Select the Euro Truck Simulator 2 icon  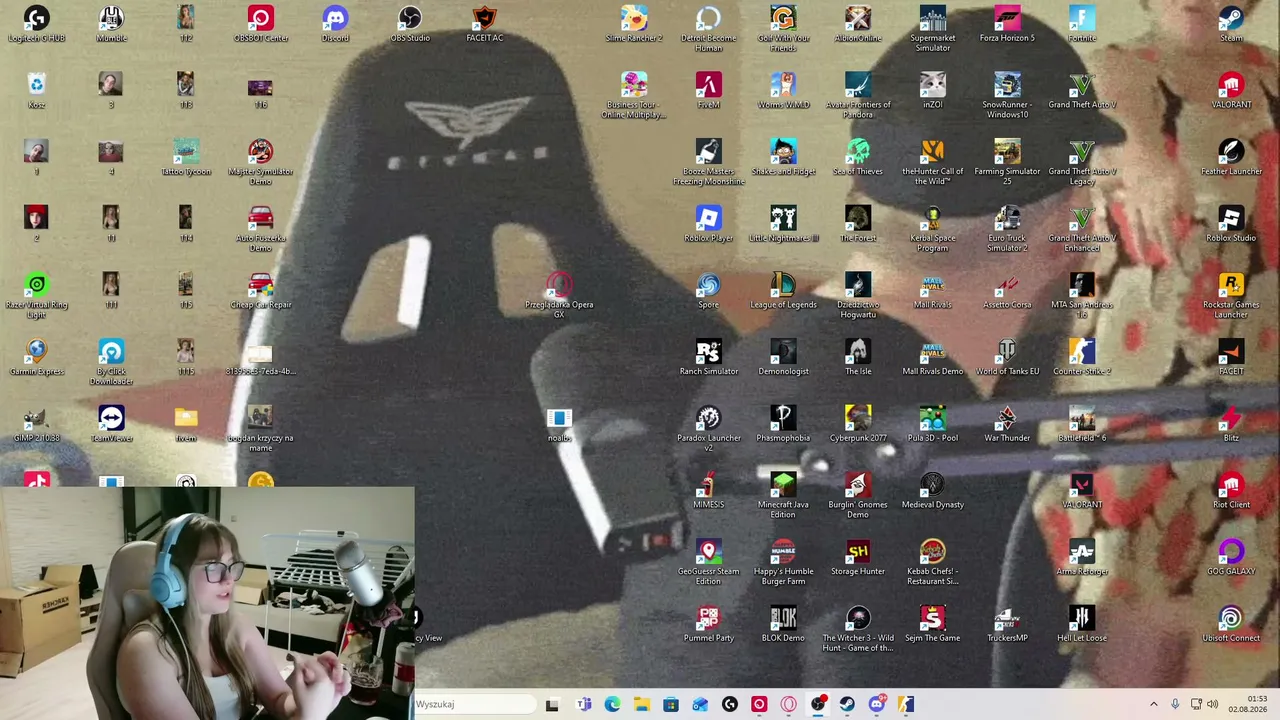[1007, 229]
